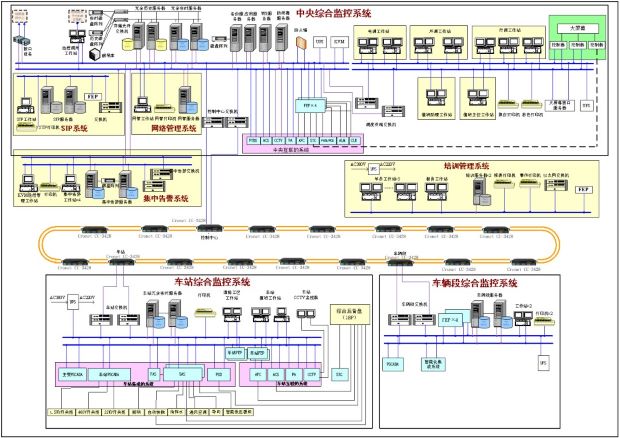Screen dimensions: 620x438
Task: Select the 培训管理系统 heading
Action: point(466,165)
